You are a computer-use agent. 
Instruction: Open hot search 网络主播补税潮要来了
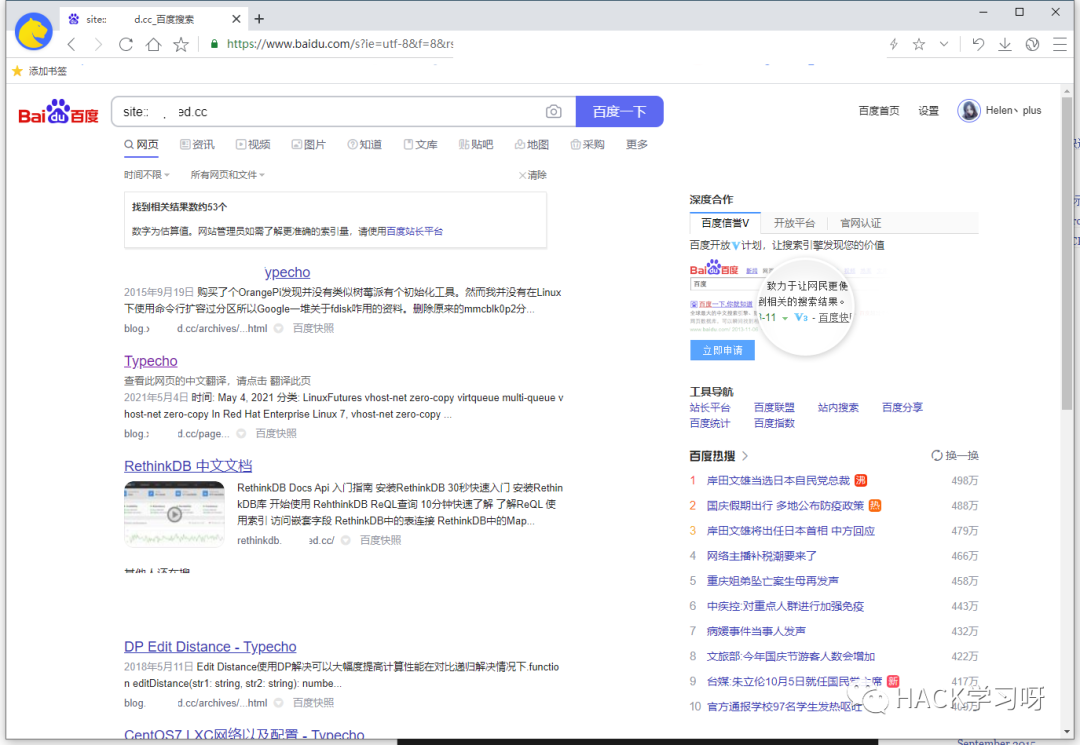762,556
